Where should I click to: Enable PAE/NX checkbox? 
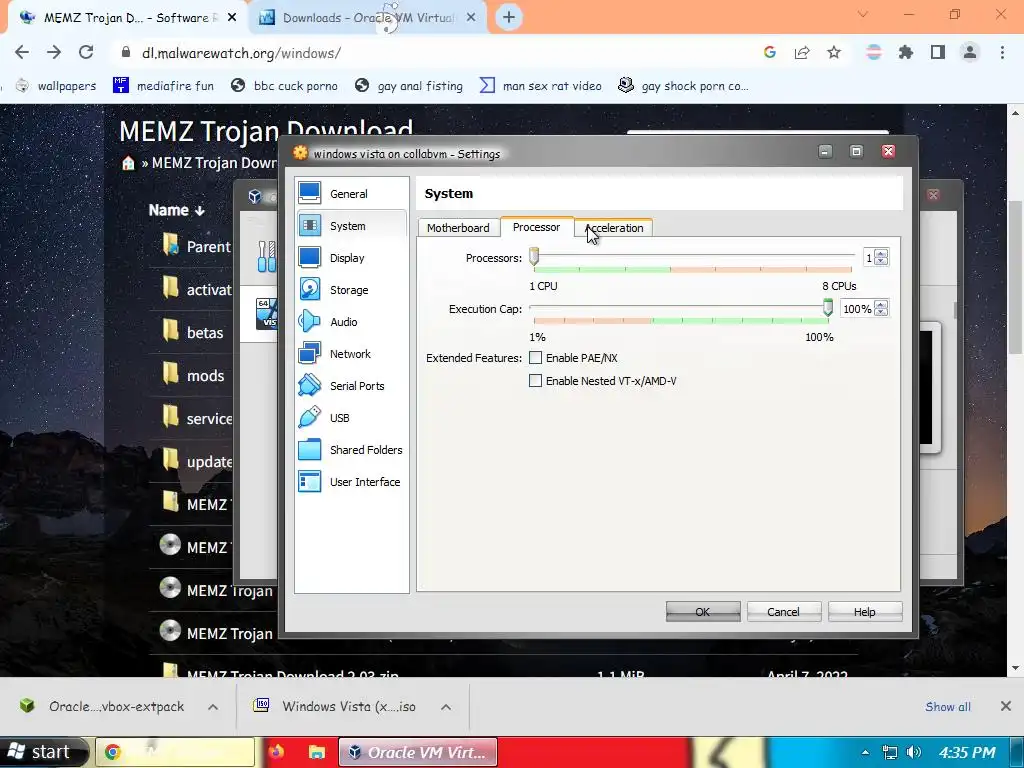[536, 358]
